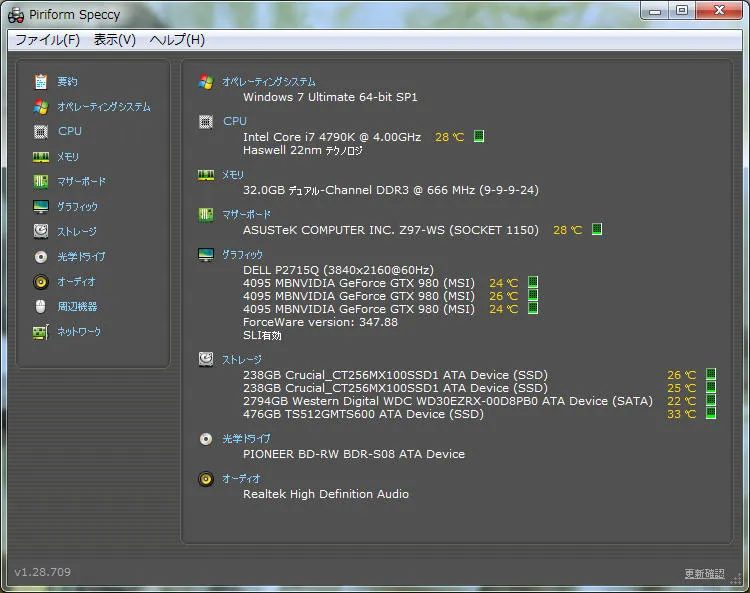The height and width of the screenshot is (593, 750).
Task: Click Windows flag icon beside summary OS heading
Action: click(x=206, y=82)
